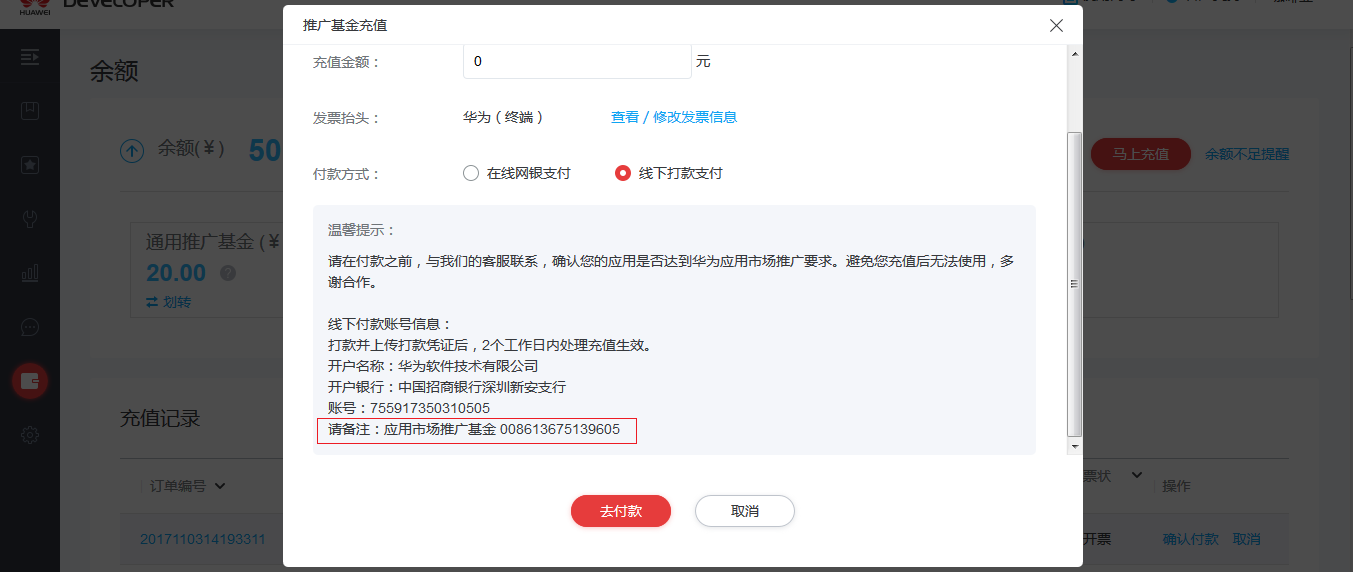Image resolution: width=1353 pixels, height=572 pixels.
Task: Open the bar chart statistics sidebar icon
Action: [x=30, y=273]
